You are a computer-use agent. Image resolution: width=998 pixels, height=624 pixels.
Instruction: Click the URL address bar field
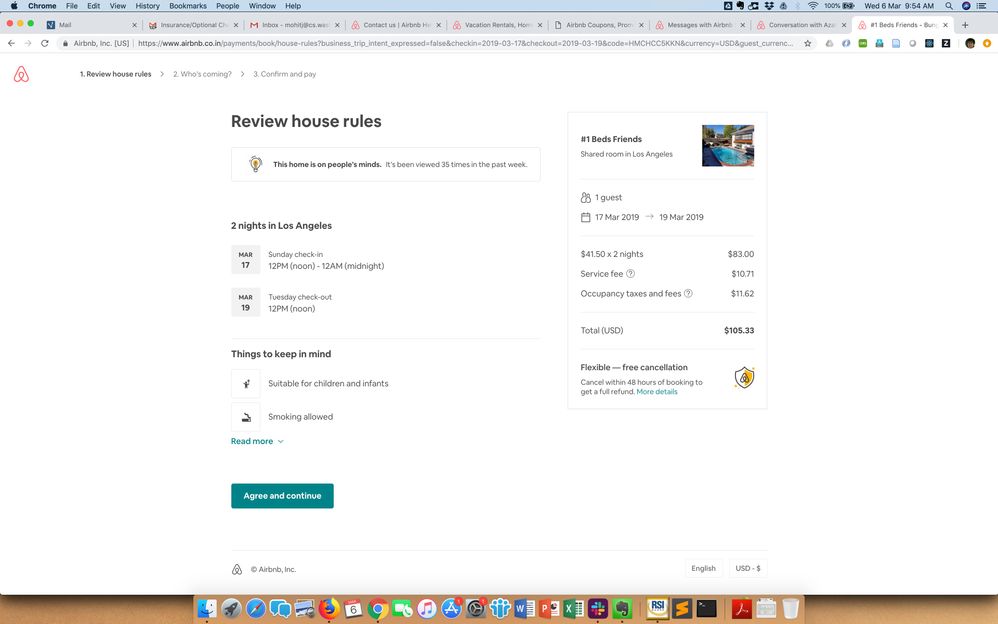460,43
